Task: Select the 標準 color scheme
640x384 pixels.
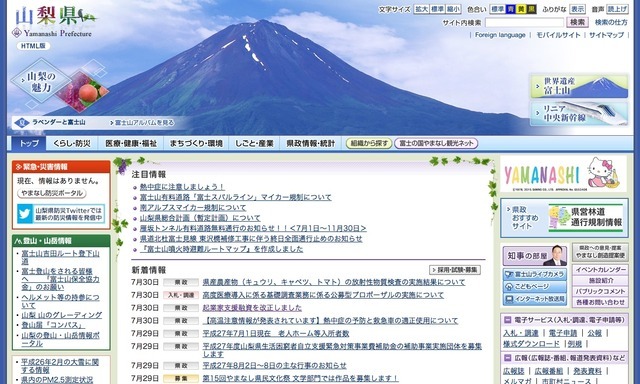Action: pos(498,9)
